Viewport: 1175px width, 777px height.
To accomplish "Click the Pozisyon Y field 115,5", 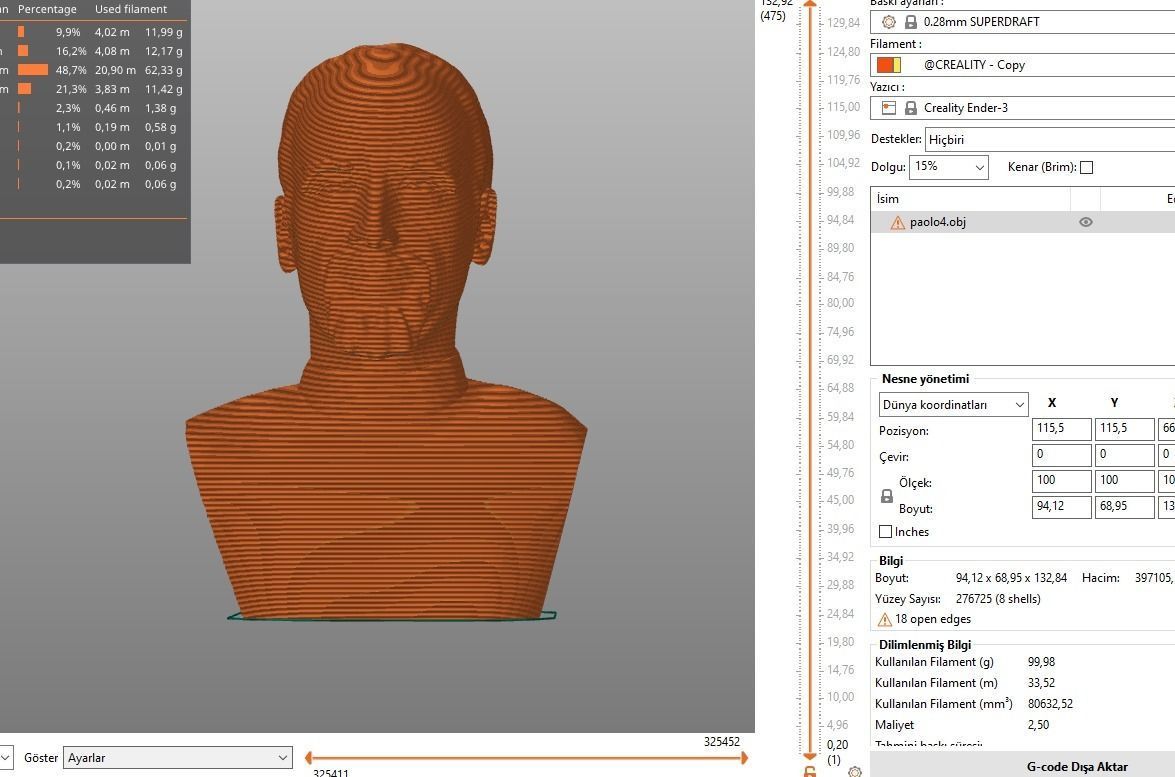I will [1125, 429].
